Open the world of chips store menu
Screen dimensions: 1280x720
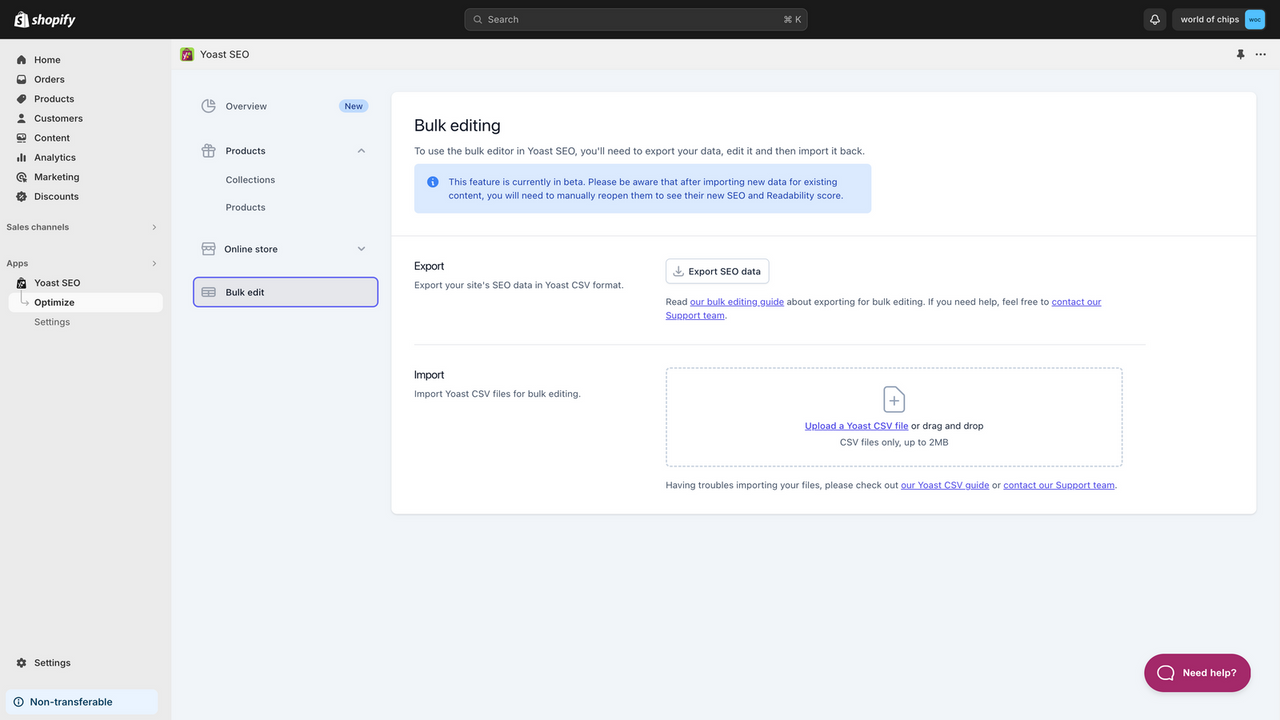[1219, 19]
